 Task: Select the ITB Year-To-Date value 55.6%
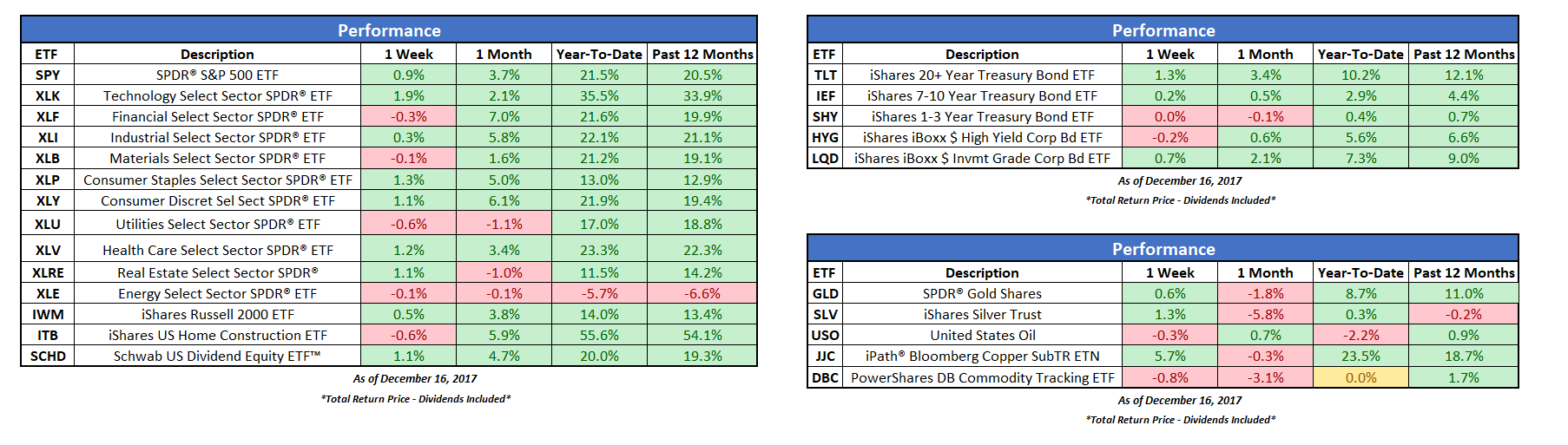[x=599, y=336]
